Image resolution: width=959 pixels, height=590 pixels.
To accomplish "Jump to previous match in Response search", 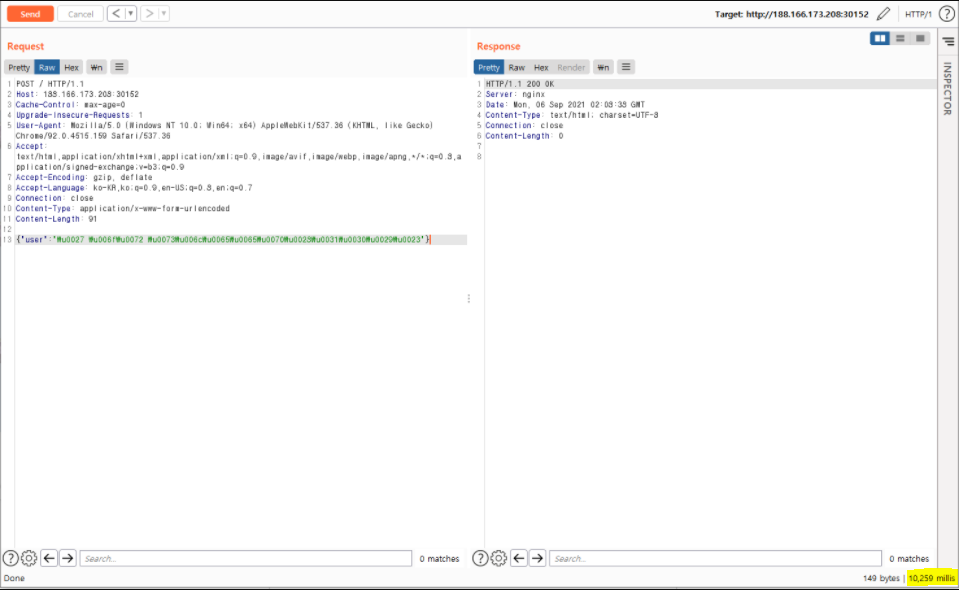I will click(519, 558).
